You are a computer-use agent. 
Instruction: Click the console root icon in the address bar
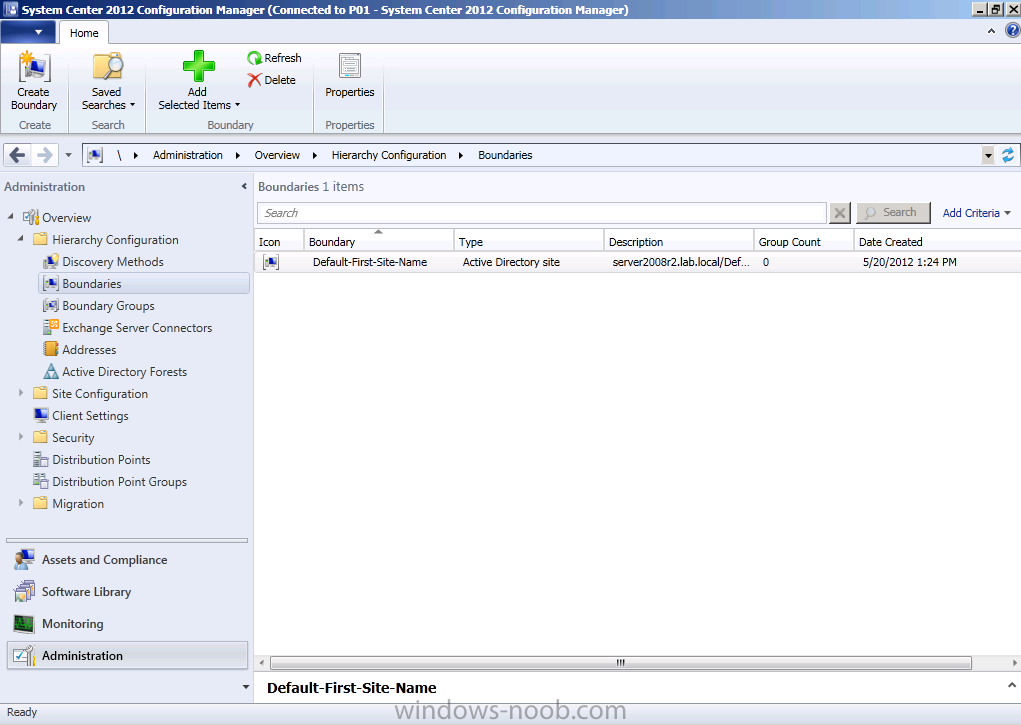[x=95, y=155]
